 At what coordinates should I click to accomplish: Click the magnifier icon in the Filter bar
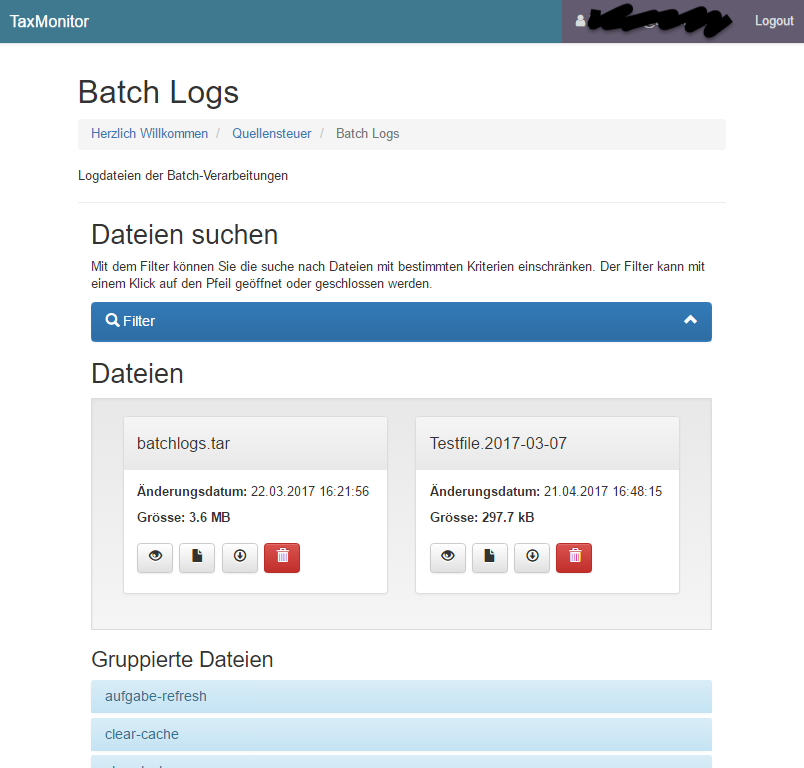point(112,320)
